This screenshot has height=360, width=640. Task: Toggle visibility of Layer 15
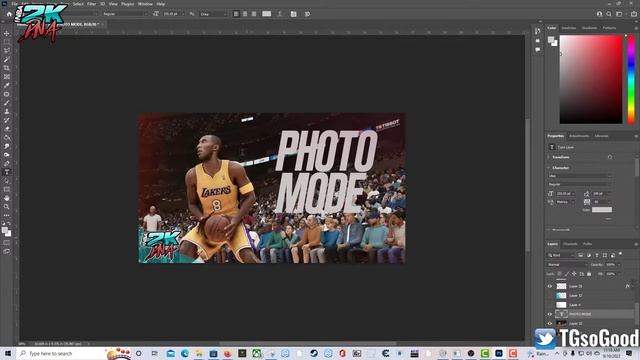point(550,287)
